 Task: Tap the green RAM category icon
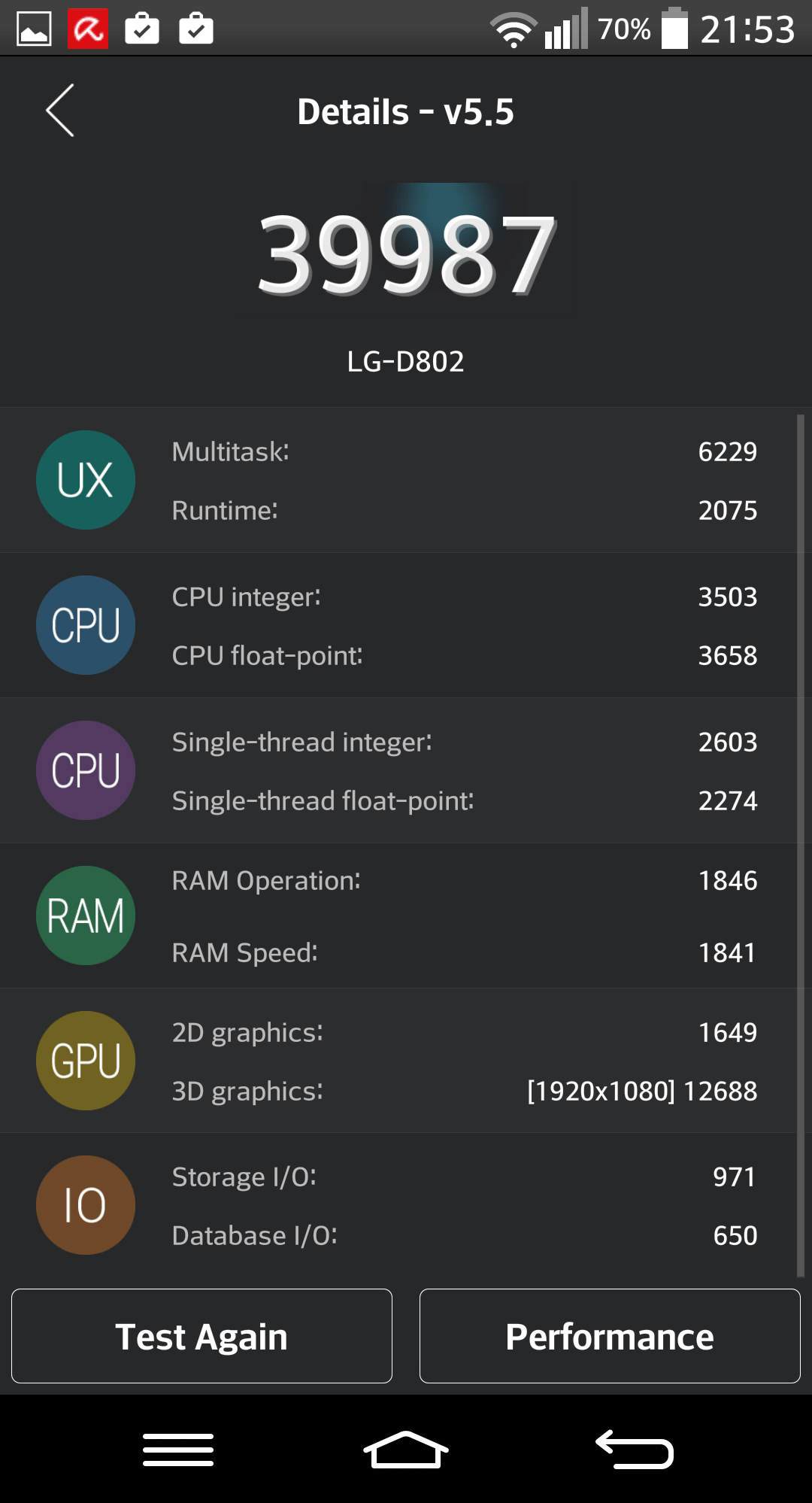(x=86, y=915)
